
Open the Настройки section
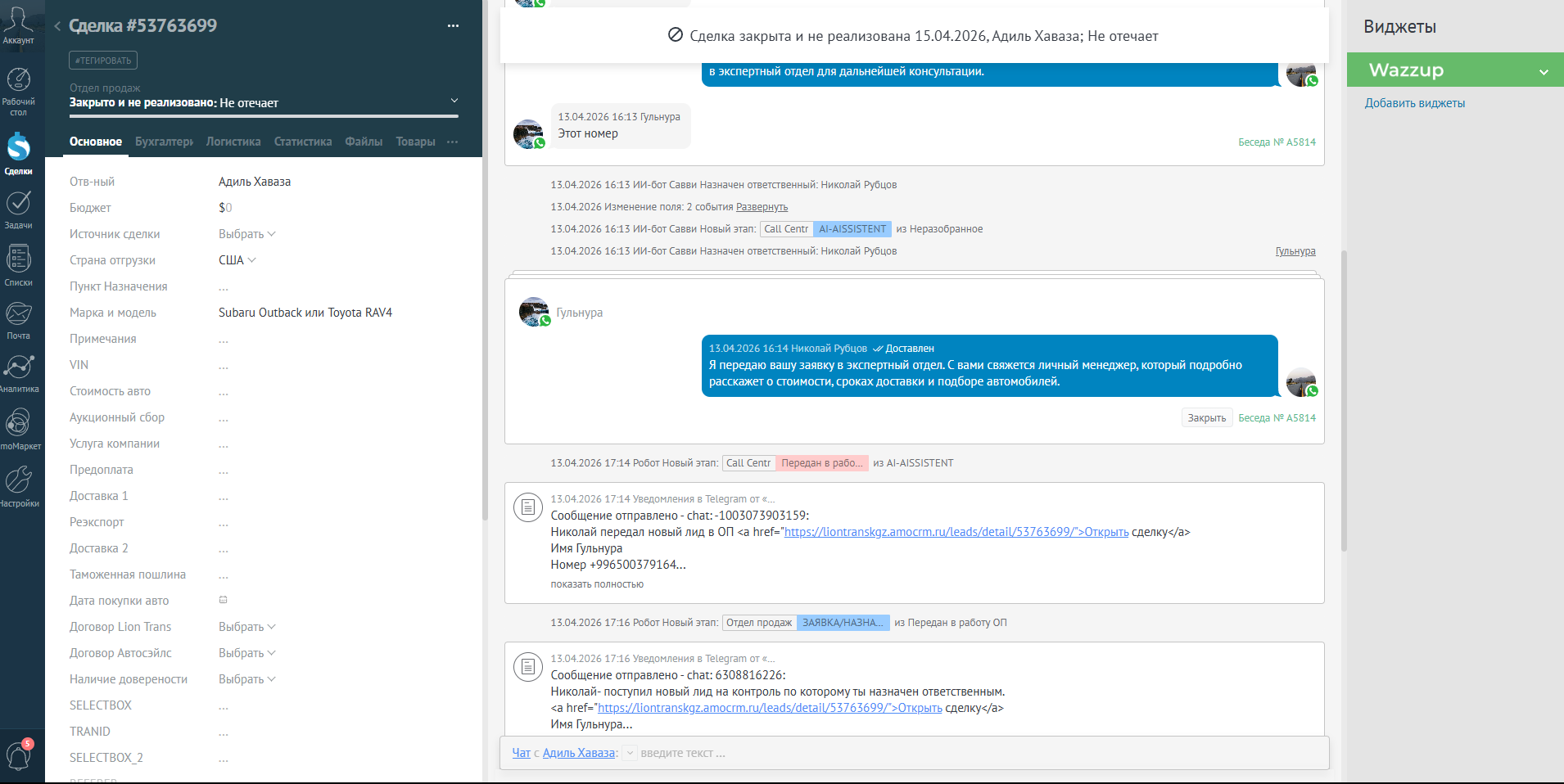click(x=18, y=486)
